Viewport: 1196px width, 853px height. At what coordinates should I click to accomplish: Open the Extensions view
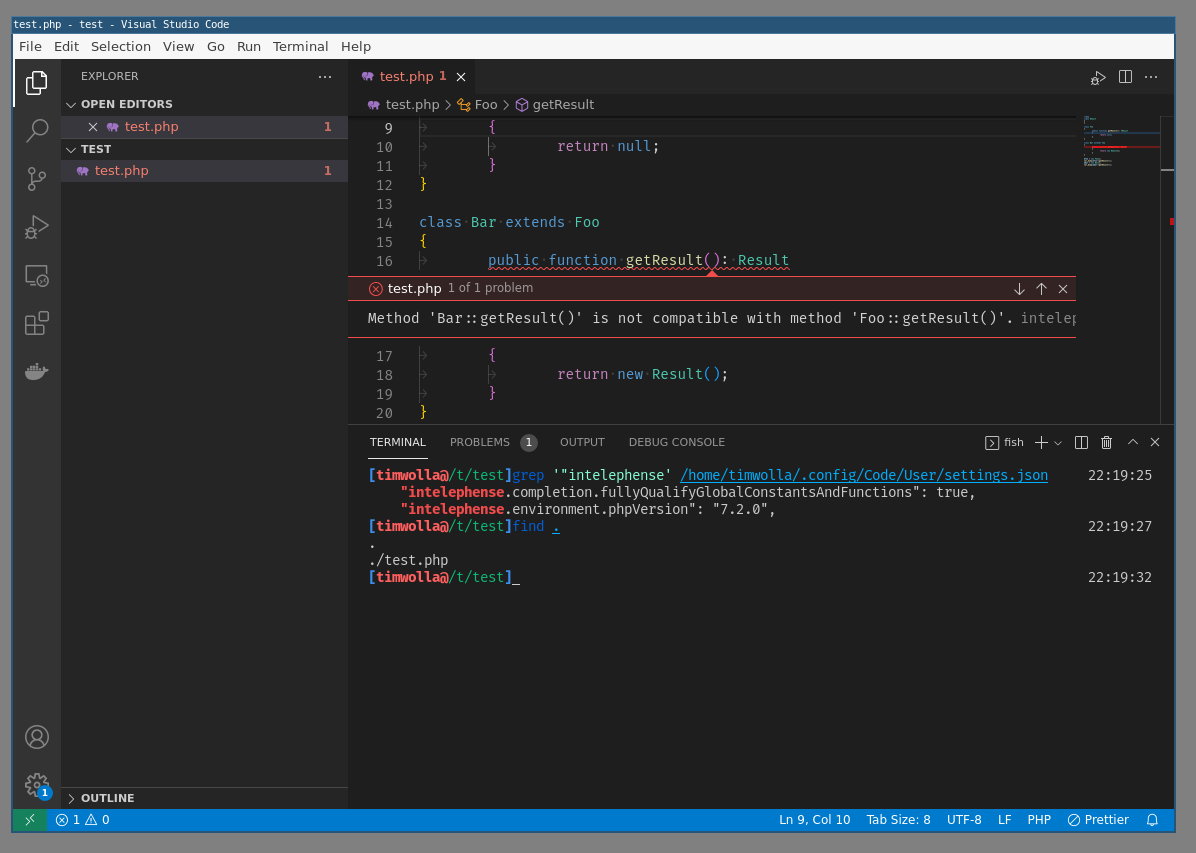(36, 323)
